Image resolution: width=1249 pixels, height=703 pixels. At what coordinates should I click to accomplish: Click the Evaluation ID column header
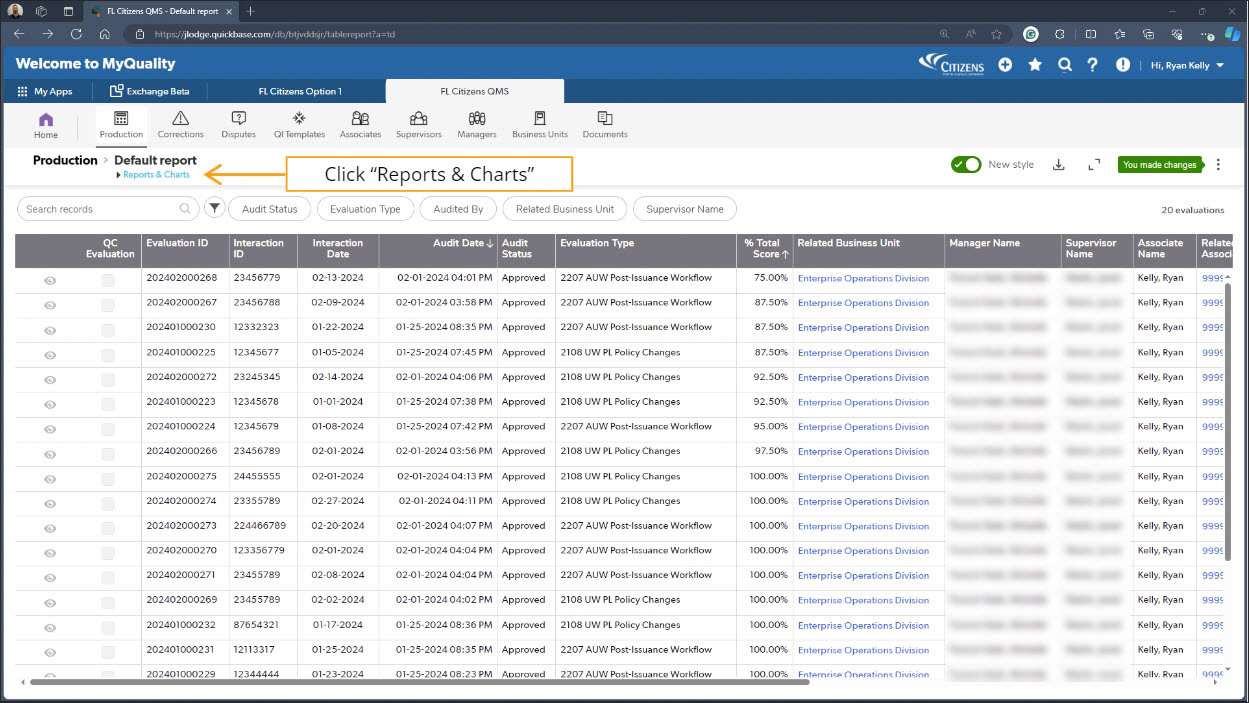click(x=185, y=249)
